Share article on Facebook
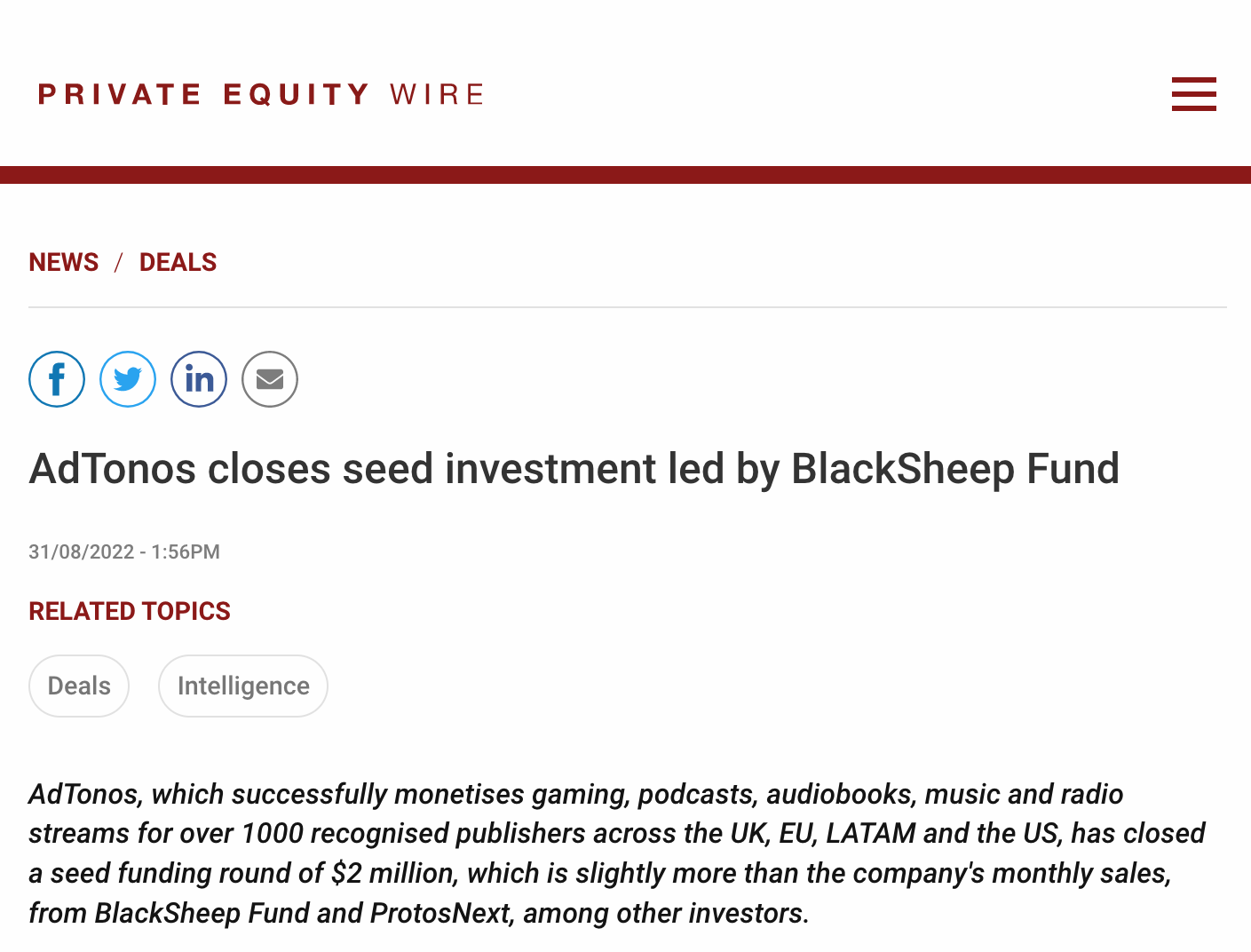The height and width of the screenshot is (952, 1251). point(57,379)
